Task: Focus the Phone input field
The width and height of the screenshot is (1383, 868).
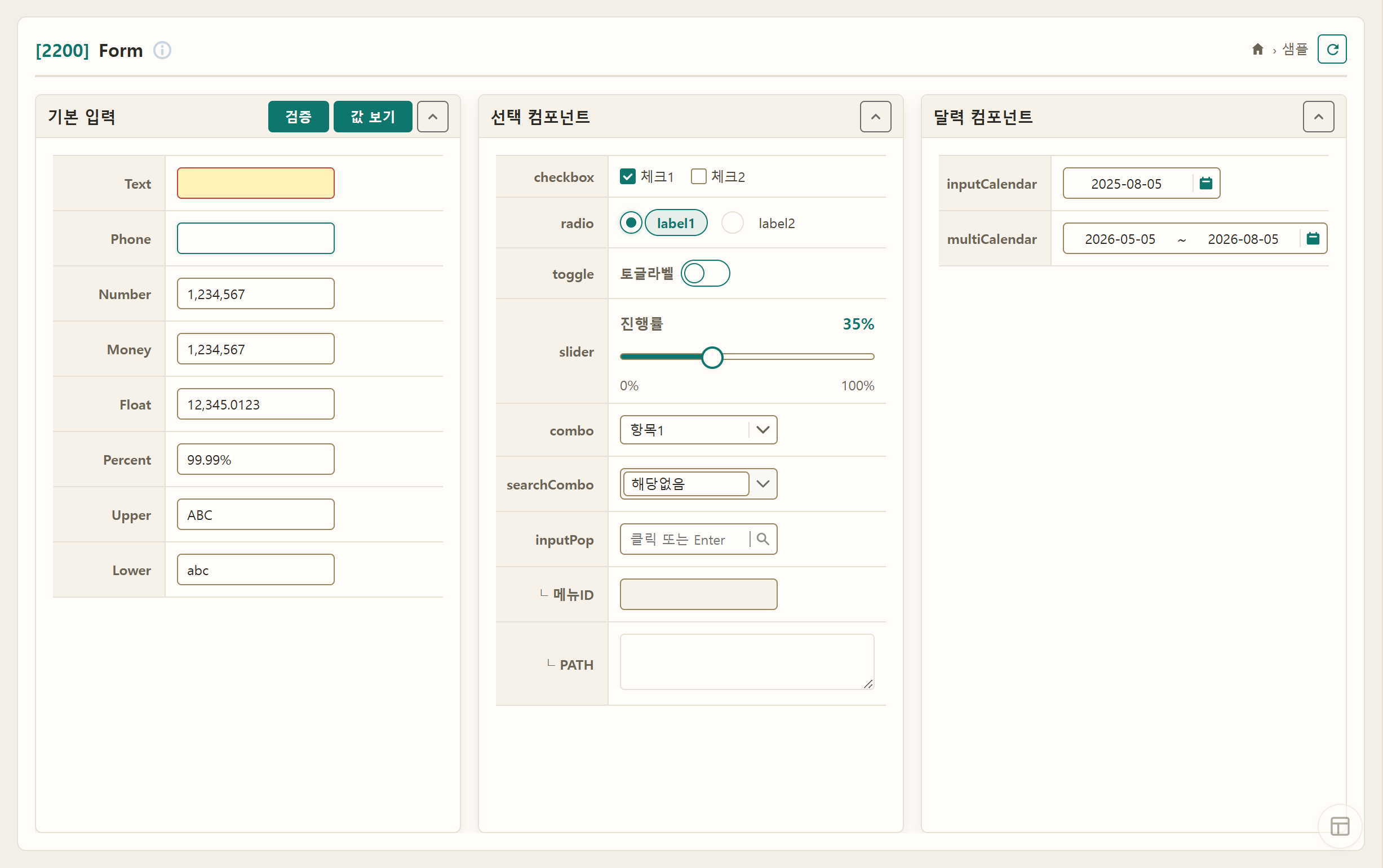Action: 256,238
